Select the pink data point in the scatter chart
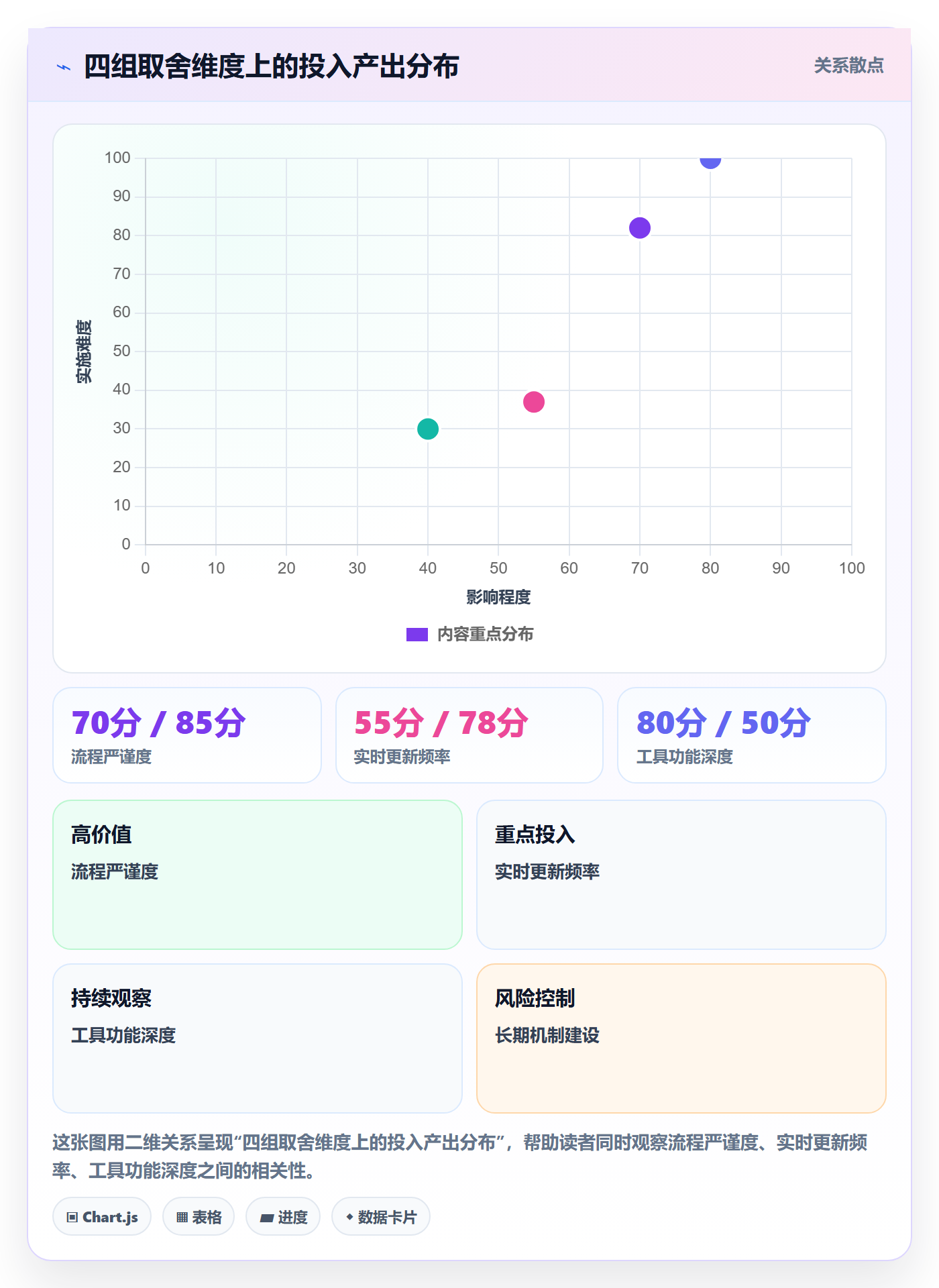Image resolution: width=939 pixels, height=1288 pixels. pyautogui.click(x=534, y=402)
